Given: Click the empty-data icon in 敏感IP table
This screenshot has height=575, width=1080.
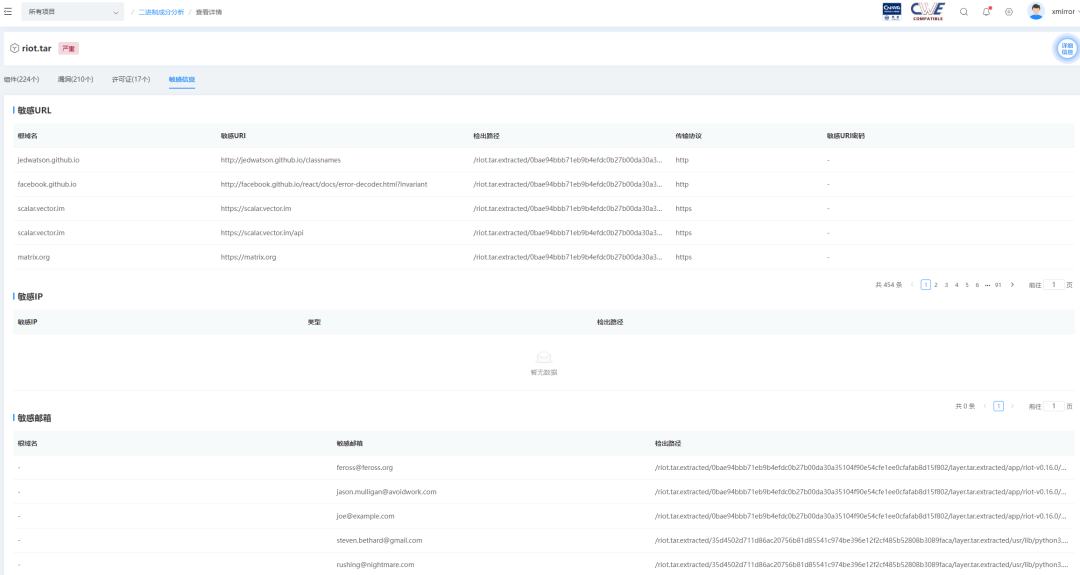Looking at the screenshot, I should tap(543, 357).
